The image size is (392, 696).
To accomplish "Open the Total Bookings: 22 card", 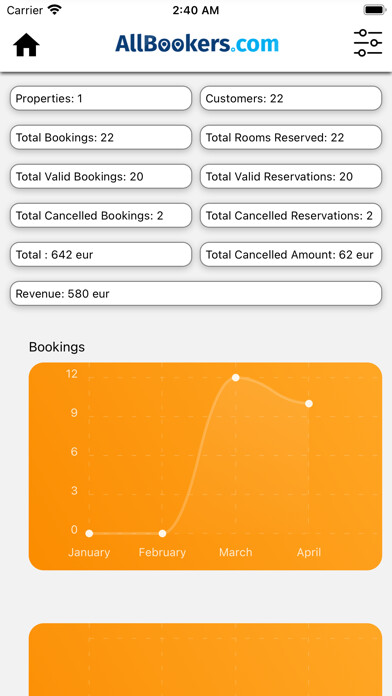I will click(101, 137).
